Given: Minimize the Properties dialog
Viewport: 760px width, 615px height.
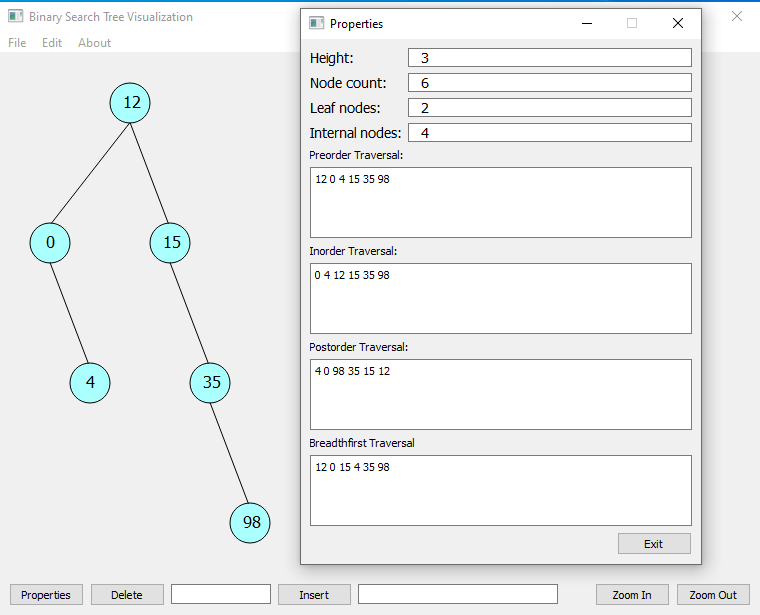Looking at the screenshot, I should click(x=587, y=23).
